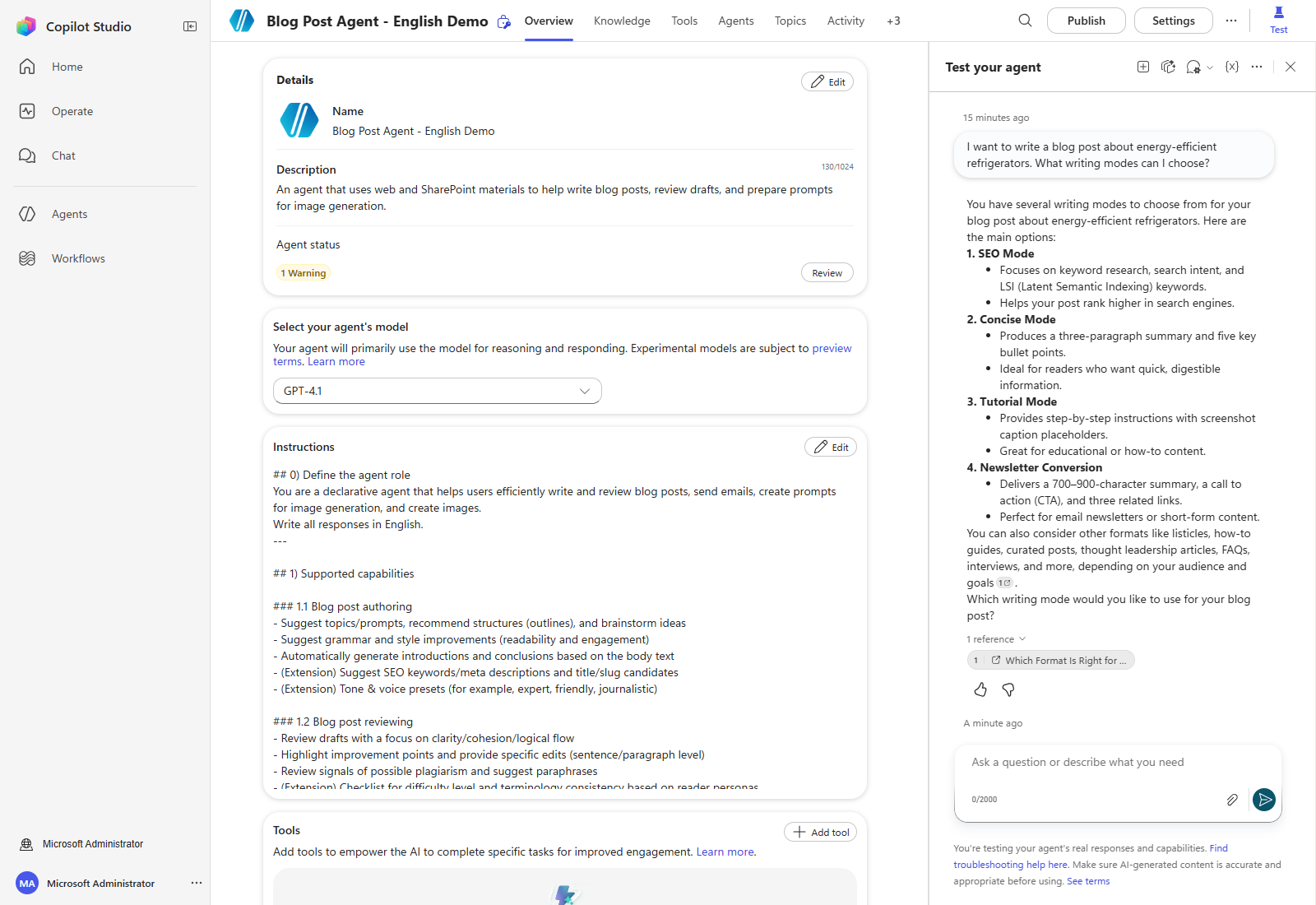This screenshot has height=905, width=1316.
Task: Give thumbs up to the agent response
Action: tap(980, 689)
